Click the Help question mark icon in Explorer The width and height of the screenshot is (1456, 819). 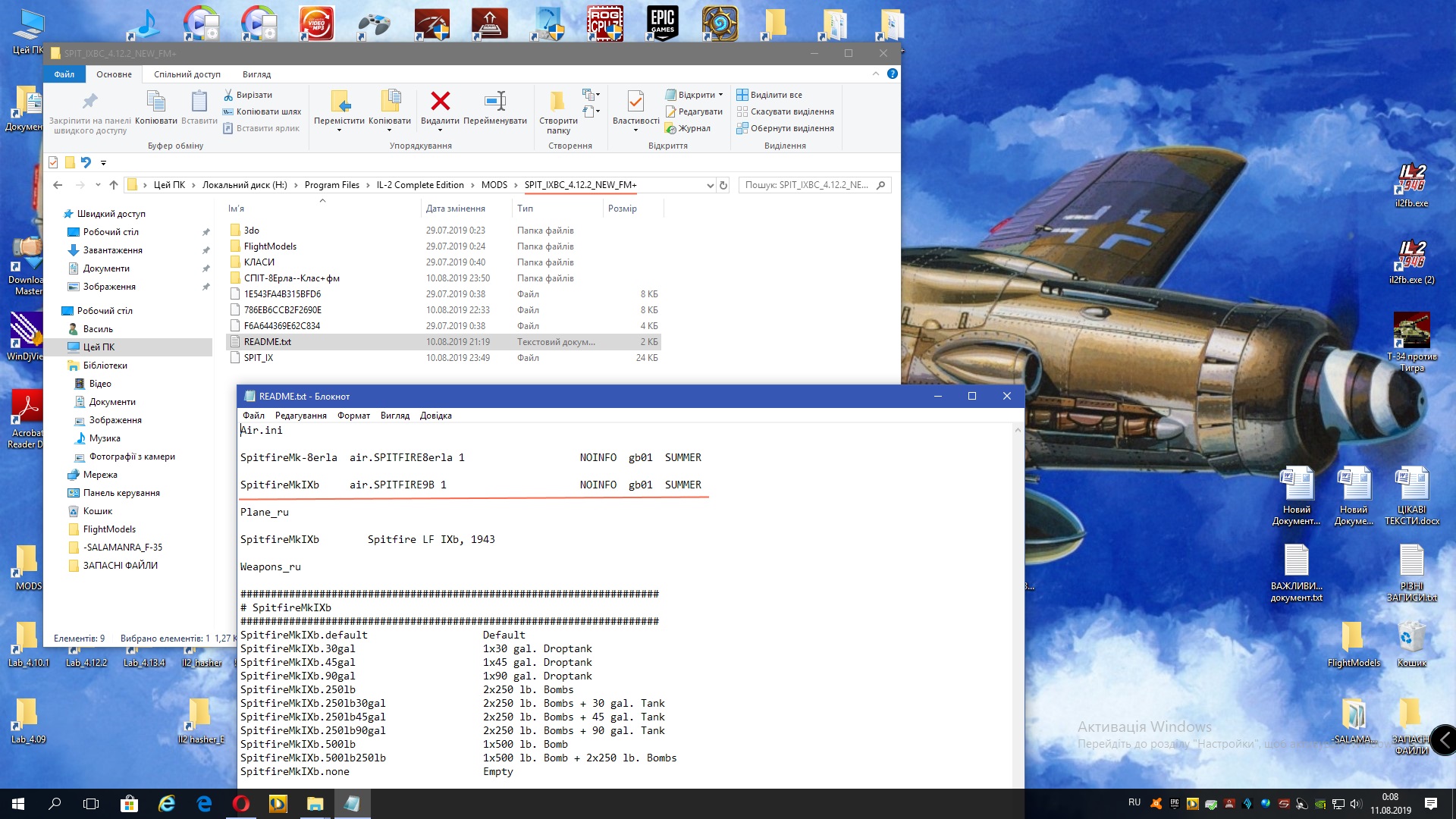pyautogui.click(x=893, y=74)
